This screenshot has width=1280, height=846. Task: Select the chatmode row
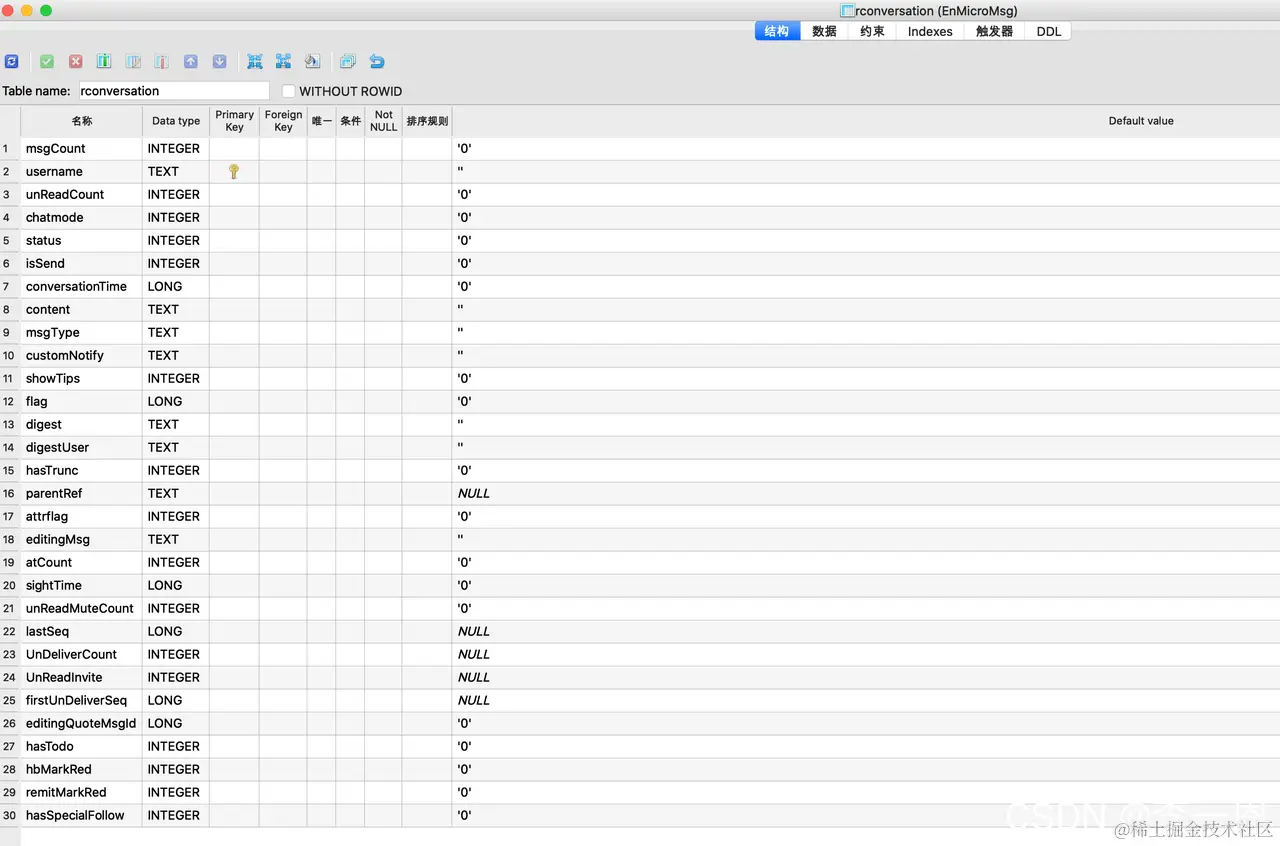click(x=640, y=218)
